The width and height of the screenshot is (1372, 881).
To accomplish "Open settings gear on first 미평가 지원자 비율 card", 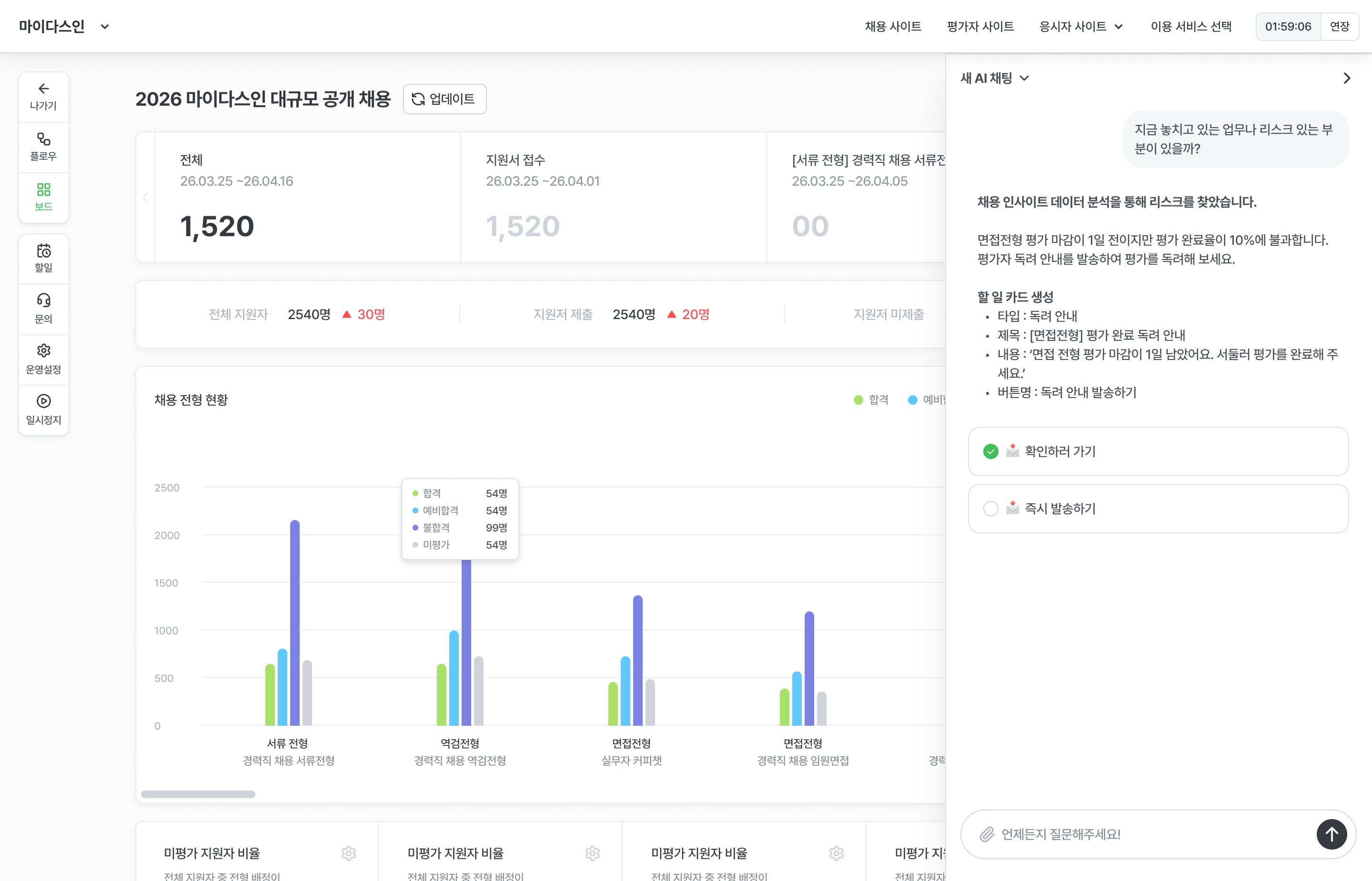I will click(348, 853).
